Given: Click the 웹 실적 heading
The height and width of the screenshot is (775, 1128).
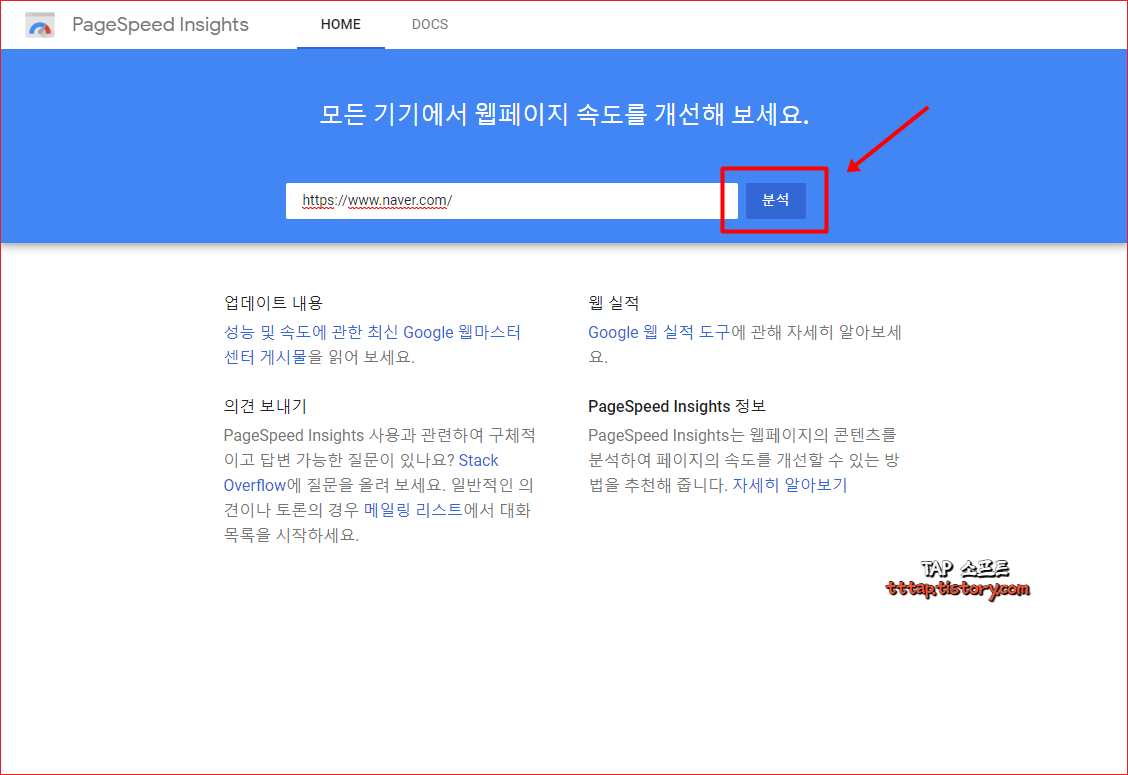Looking at the screenshot, I should 614,303.
